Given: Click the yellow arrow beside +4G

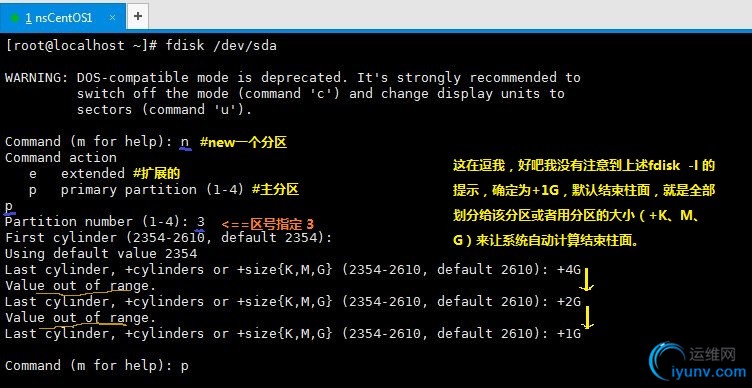Looking at the screenshot, I should tap(586, 280).
